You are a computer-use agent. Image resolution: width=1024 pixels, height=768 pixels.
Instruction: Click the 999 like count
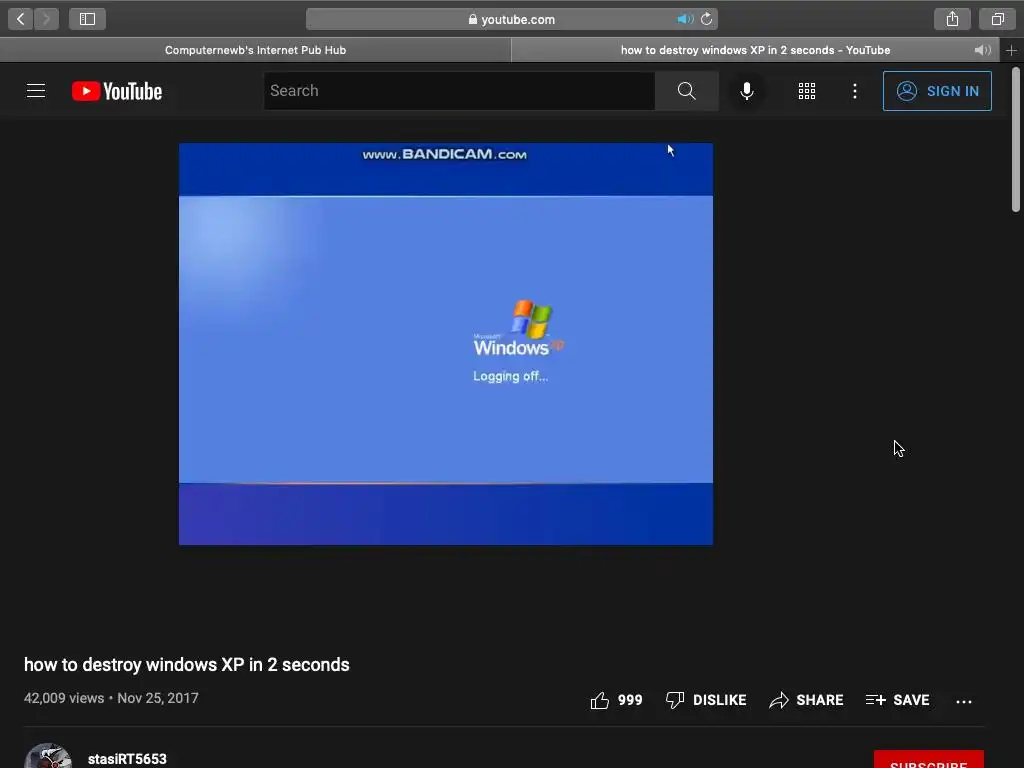[630, 700]
